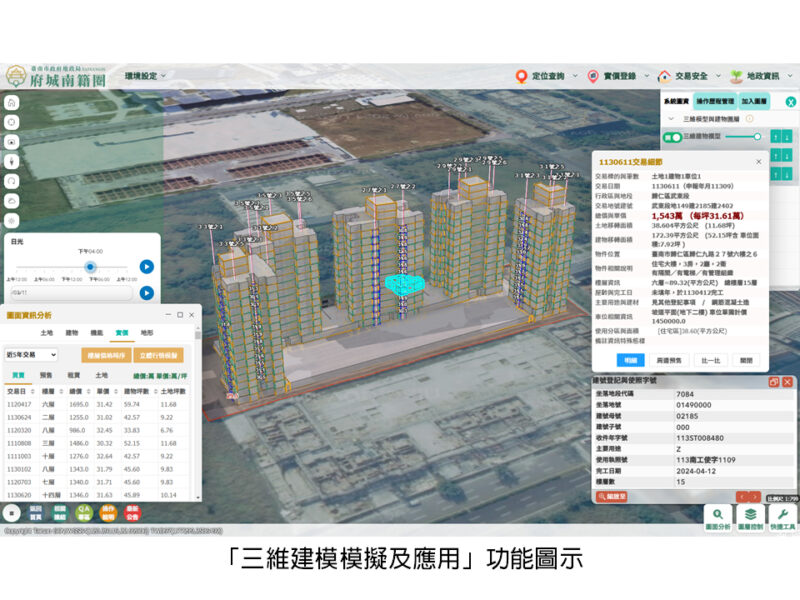Open the 環境設定 dropdown menu
The image size is (800, 600).
pyautogui.click(x=145, y=76)
